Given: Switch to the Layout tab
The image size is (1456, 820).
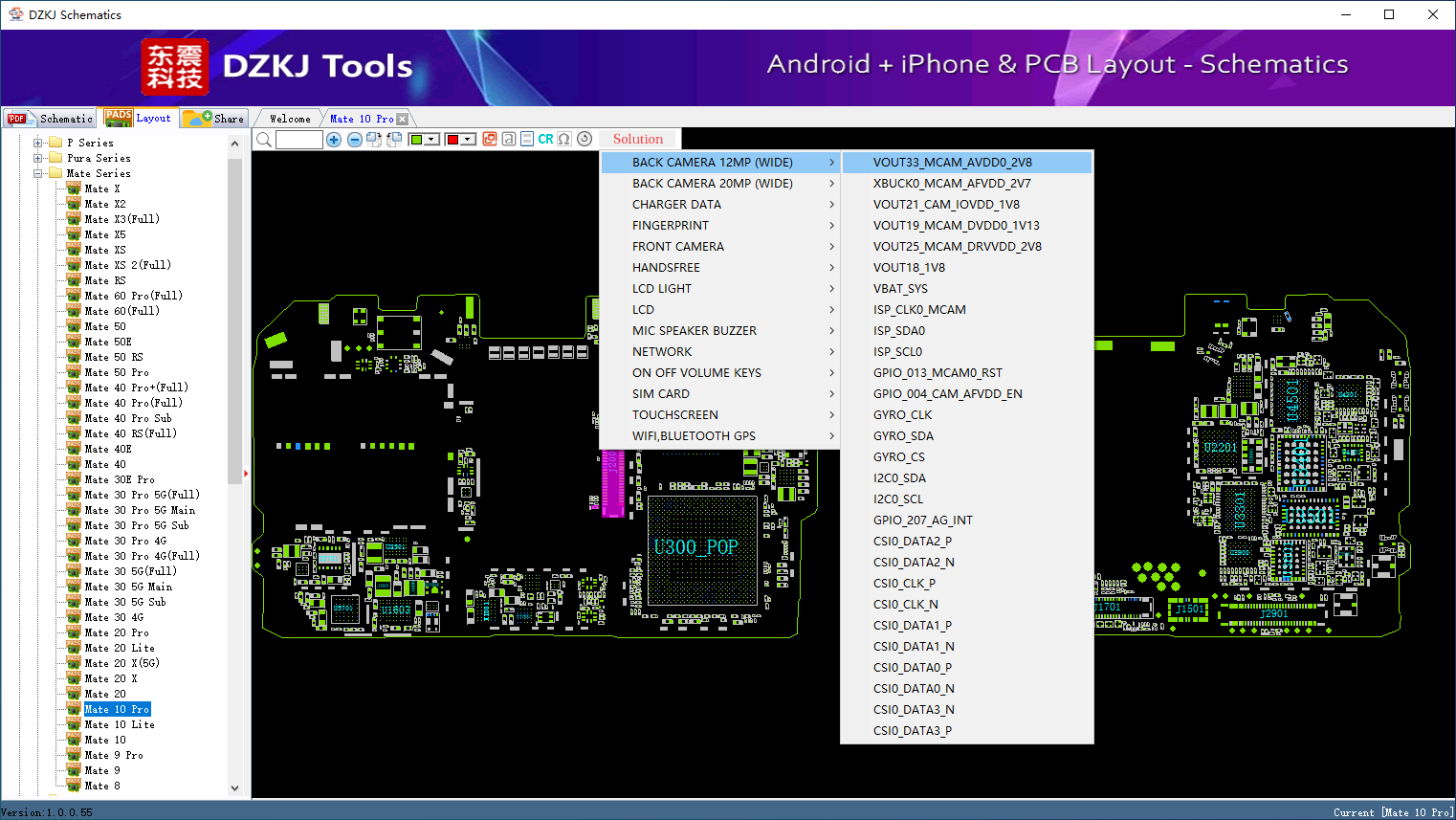Looking at the screenshot, I should point(138,118).
